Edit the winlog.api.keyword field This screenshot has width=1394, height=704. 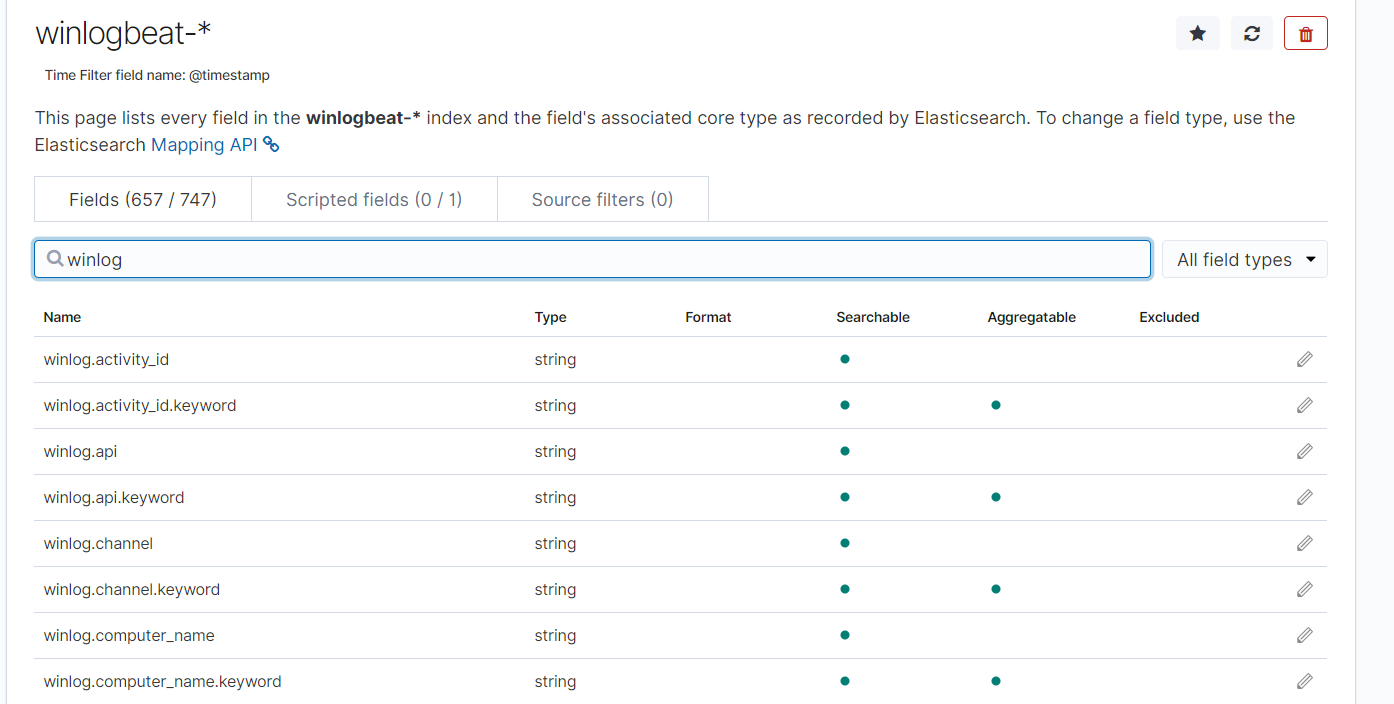tap(1304, 497)
